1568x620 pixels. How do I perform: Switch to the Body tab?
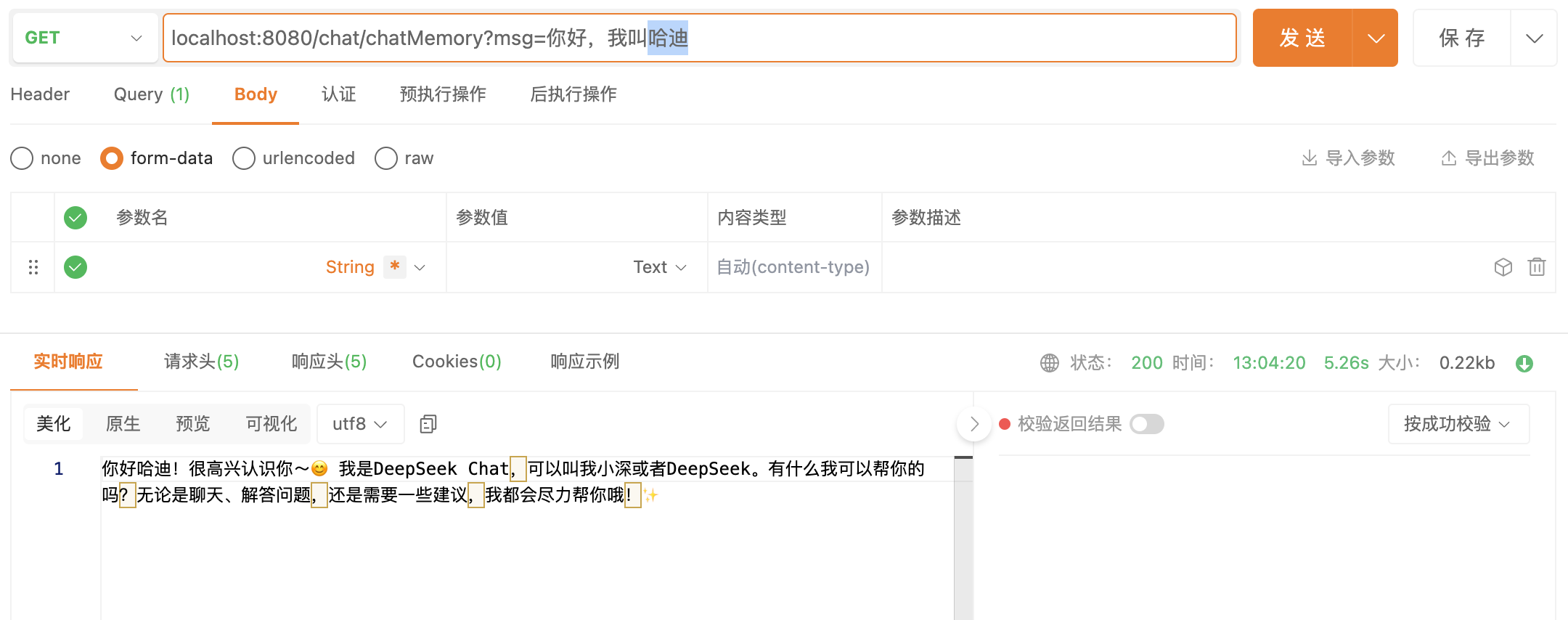click(256, 94)
